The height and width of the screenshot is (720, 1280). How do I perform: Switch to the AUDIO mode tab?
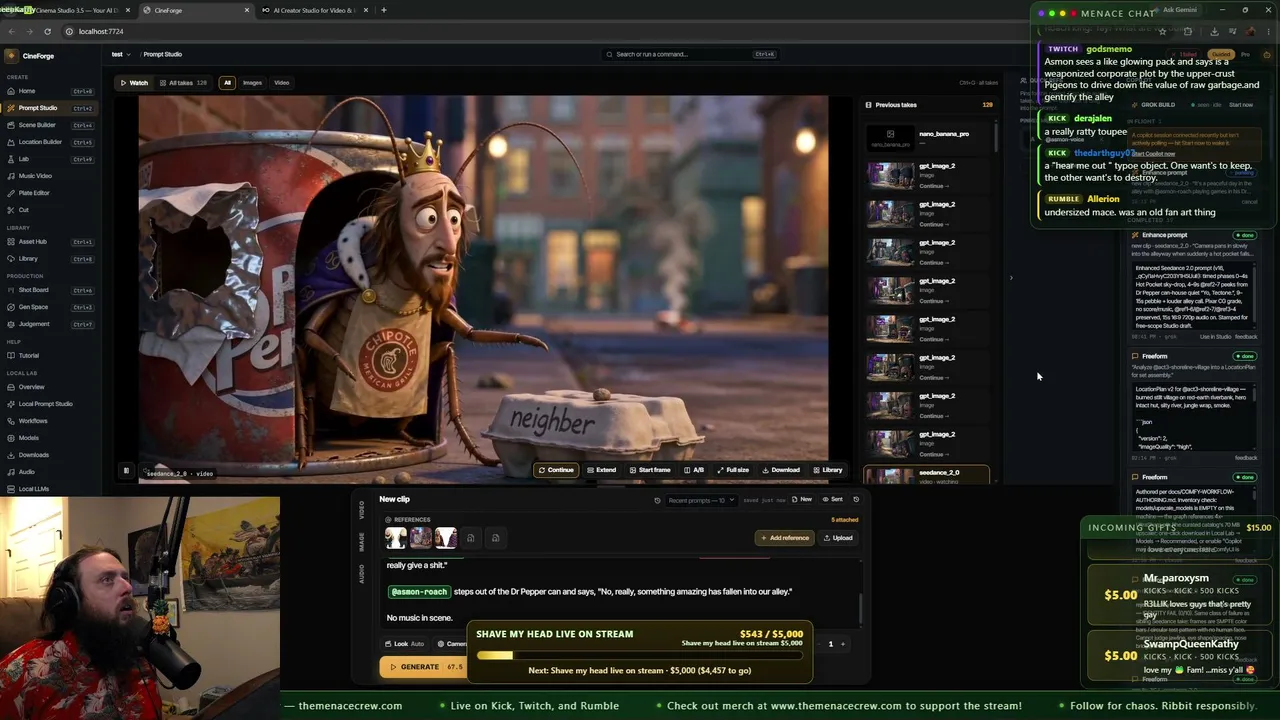361,574
